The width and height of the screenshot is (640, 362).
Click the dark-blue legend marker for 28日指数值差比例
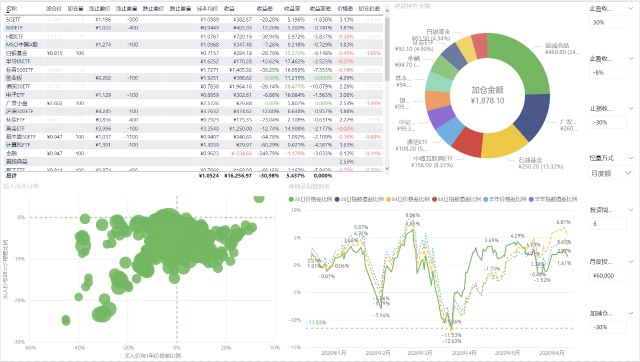pyautogui.click(x=337, y=200)
